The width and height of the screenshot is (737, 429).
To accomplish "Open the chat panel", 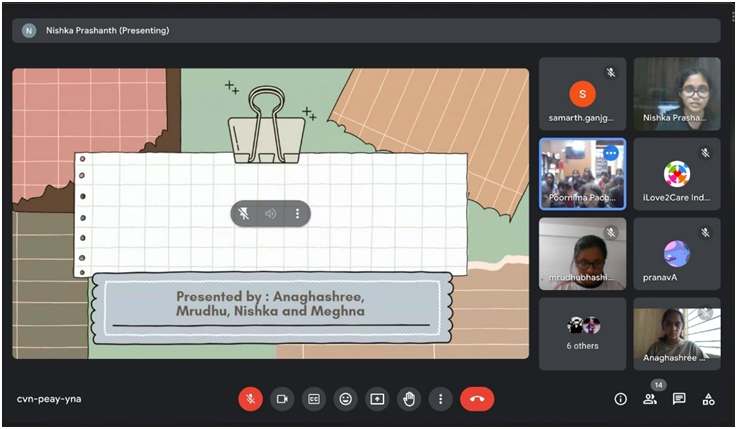I will point(679,399).
